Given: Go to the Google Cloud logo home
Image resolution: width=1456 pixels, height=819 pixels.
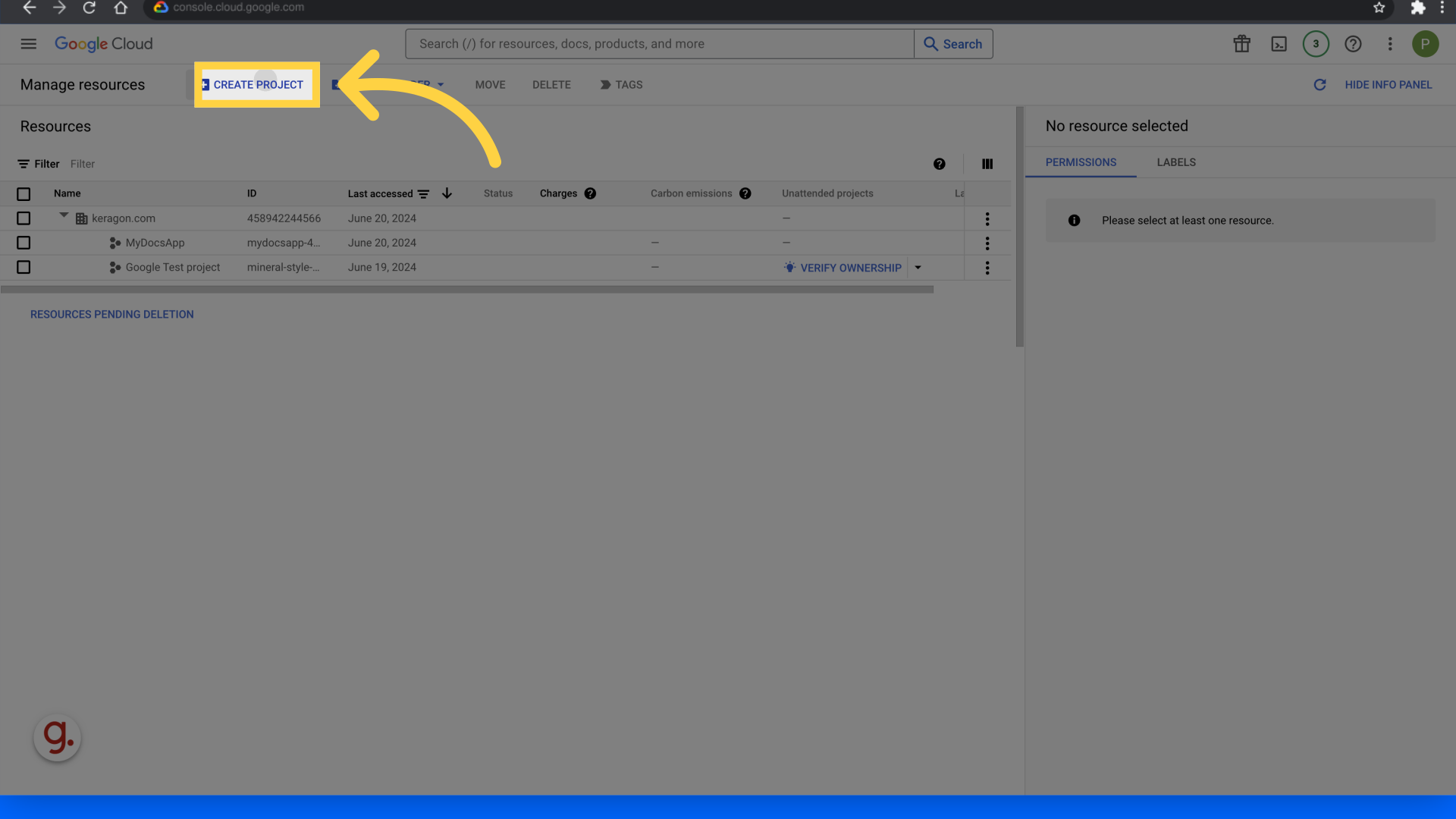Looking at the screenshot, I should 104,44.
